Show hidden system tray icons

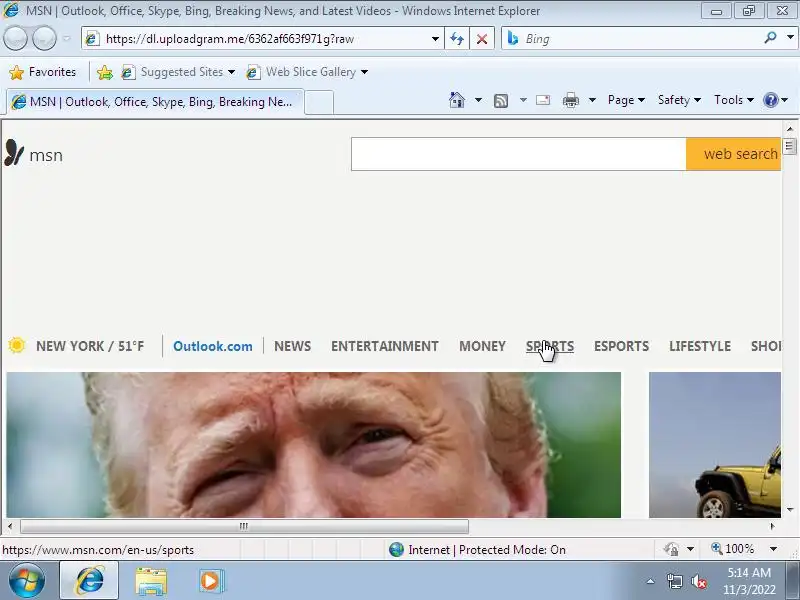[x=651, y=581]
